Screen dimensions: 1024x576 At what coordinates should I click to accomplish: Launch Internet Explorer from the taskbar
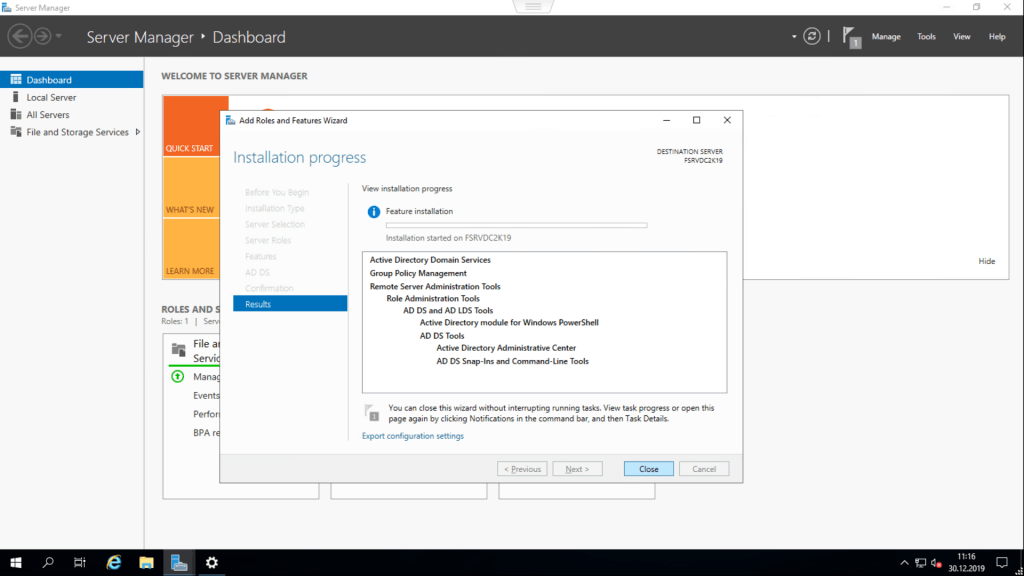(x=114, y=562)
